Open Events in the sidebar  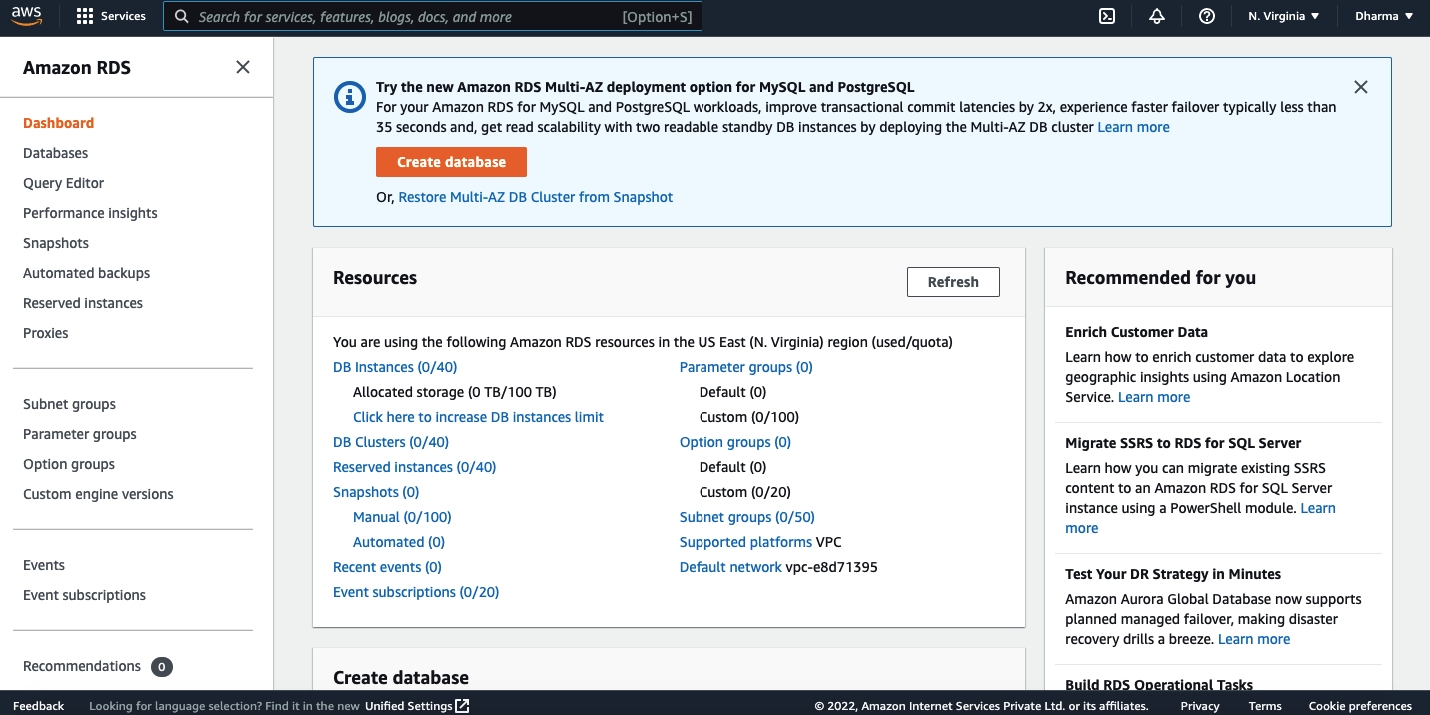44,565
